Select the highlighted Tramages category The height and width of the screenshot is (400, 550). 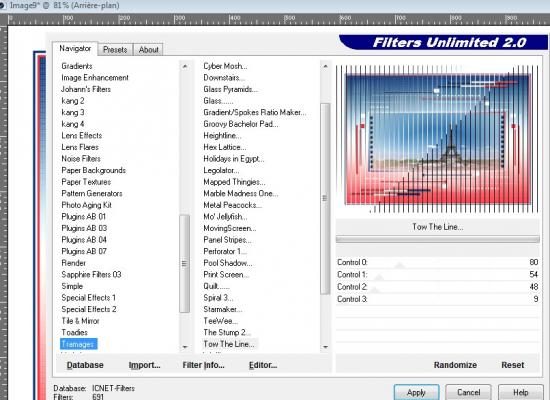(x=78, y=344)
